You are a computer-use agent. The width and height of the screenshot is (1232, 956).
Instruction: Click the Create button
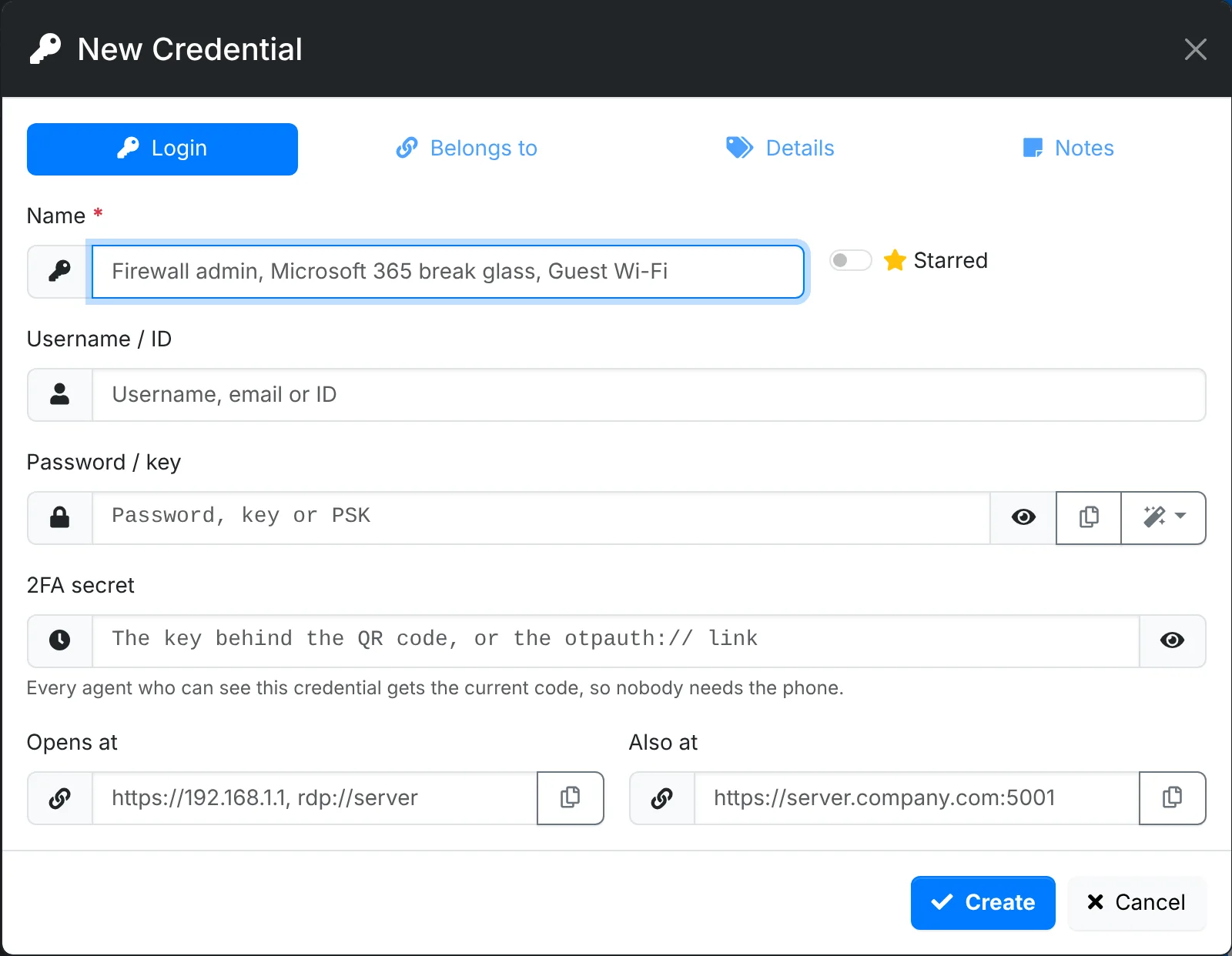point(983,902)
